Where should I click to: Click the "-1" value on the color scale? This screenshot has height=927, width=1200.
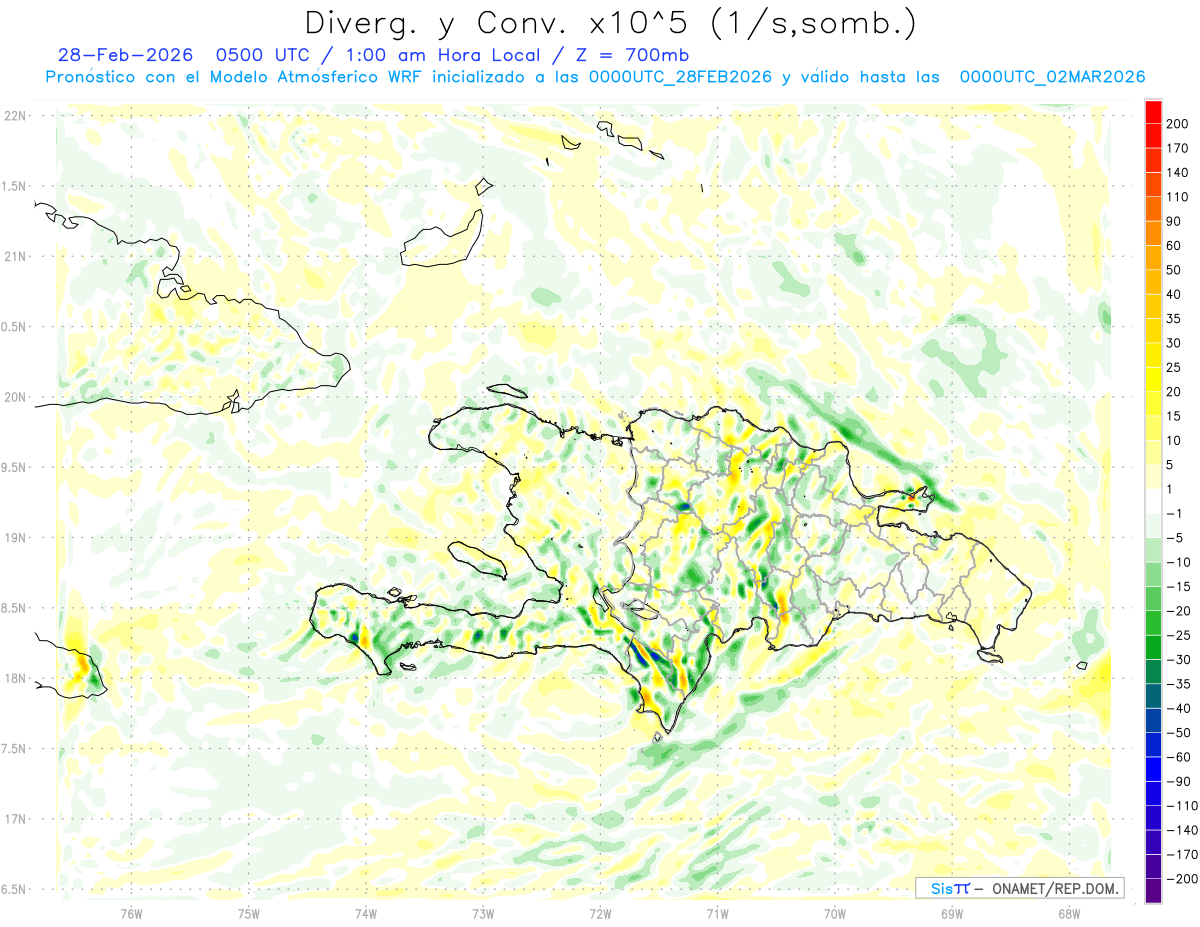pos(1175,514)
